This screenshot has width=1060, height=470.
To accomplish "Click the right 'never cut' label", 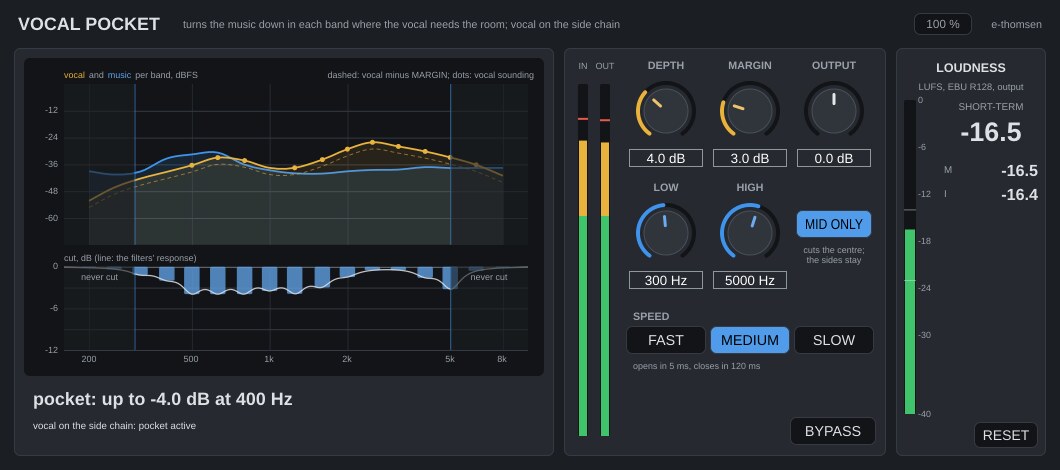I will [489, 277].
